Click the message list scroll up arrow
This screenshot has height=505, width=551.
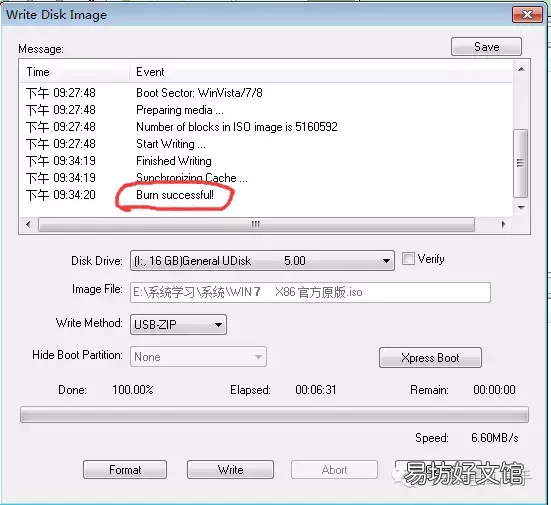[521, 69]
